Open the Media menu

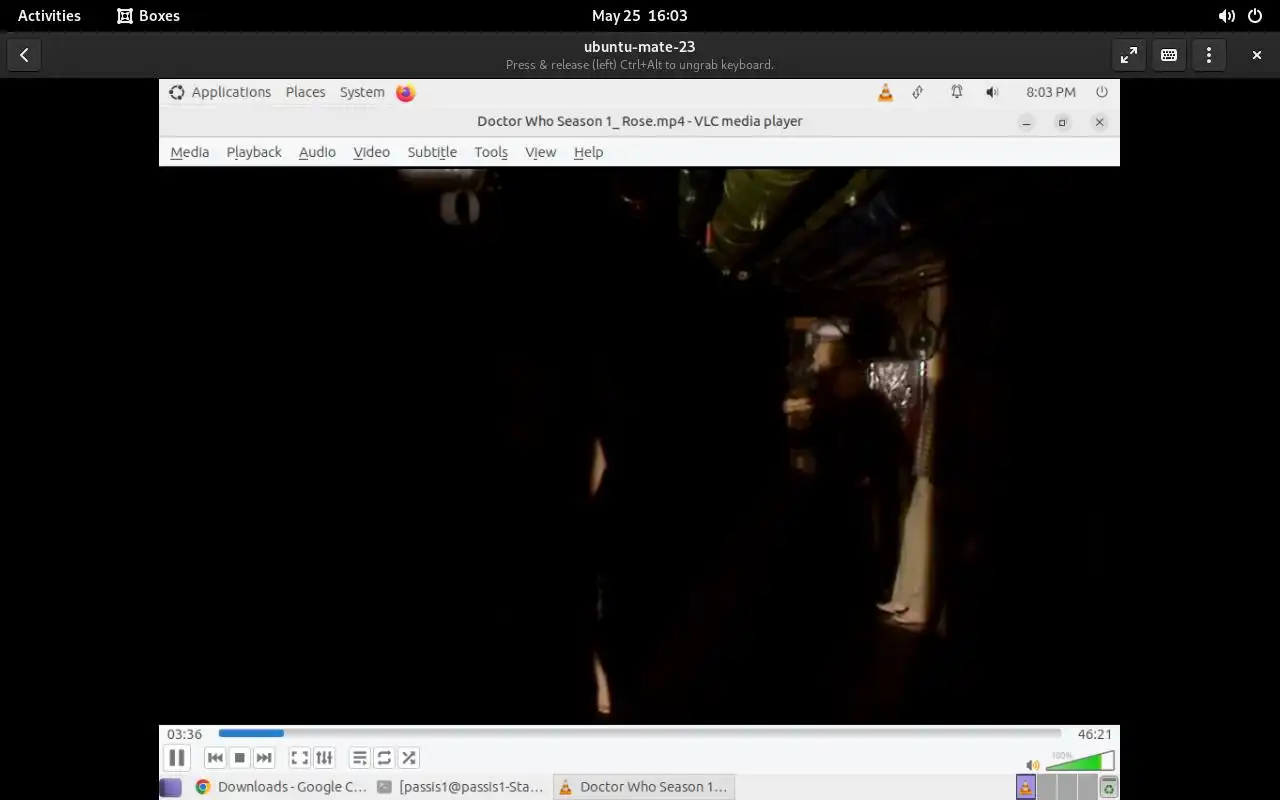pos(189,152)
